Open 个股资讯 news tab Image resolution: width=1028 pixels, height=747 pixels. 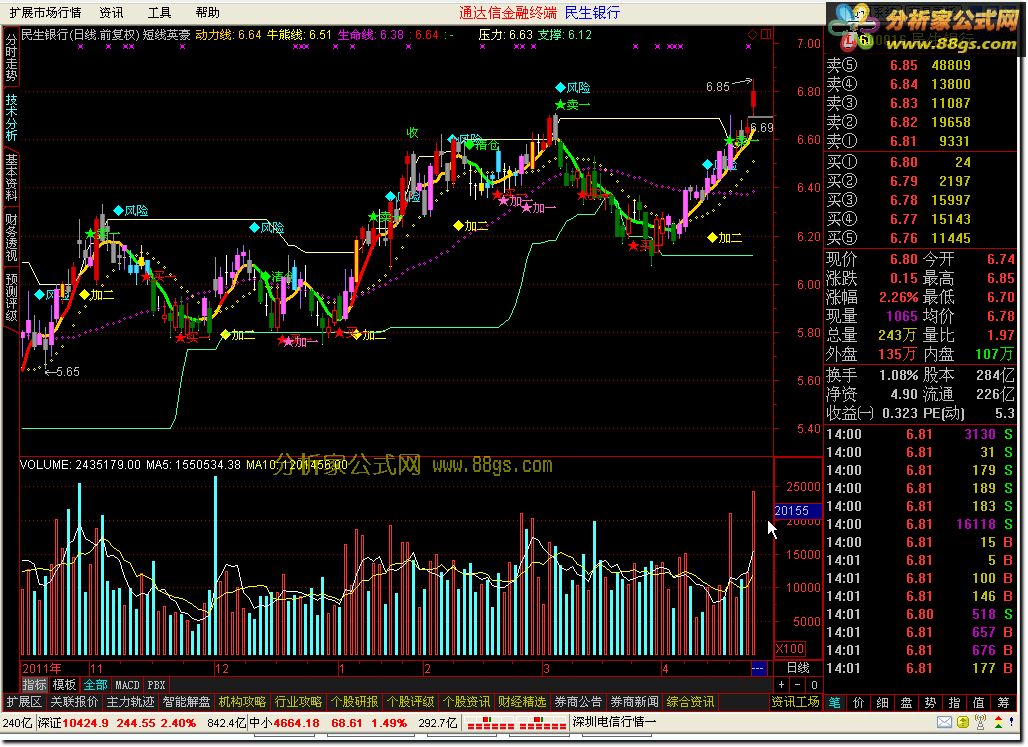pyautogui.click(x=466, y=702)
